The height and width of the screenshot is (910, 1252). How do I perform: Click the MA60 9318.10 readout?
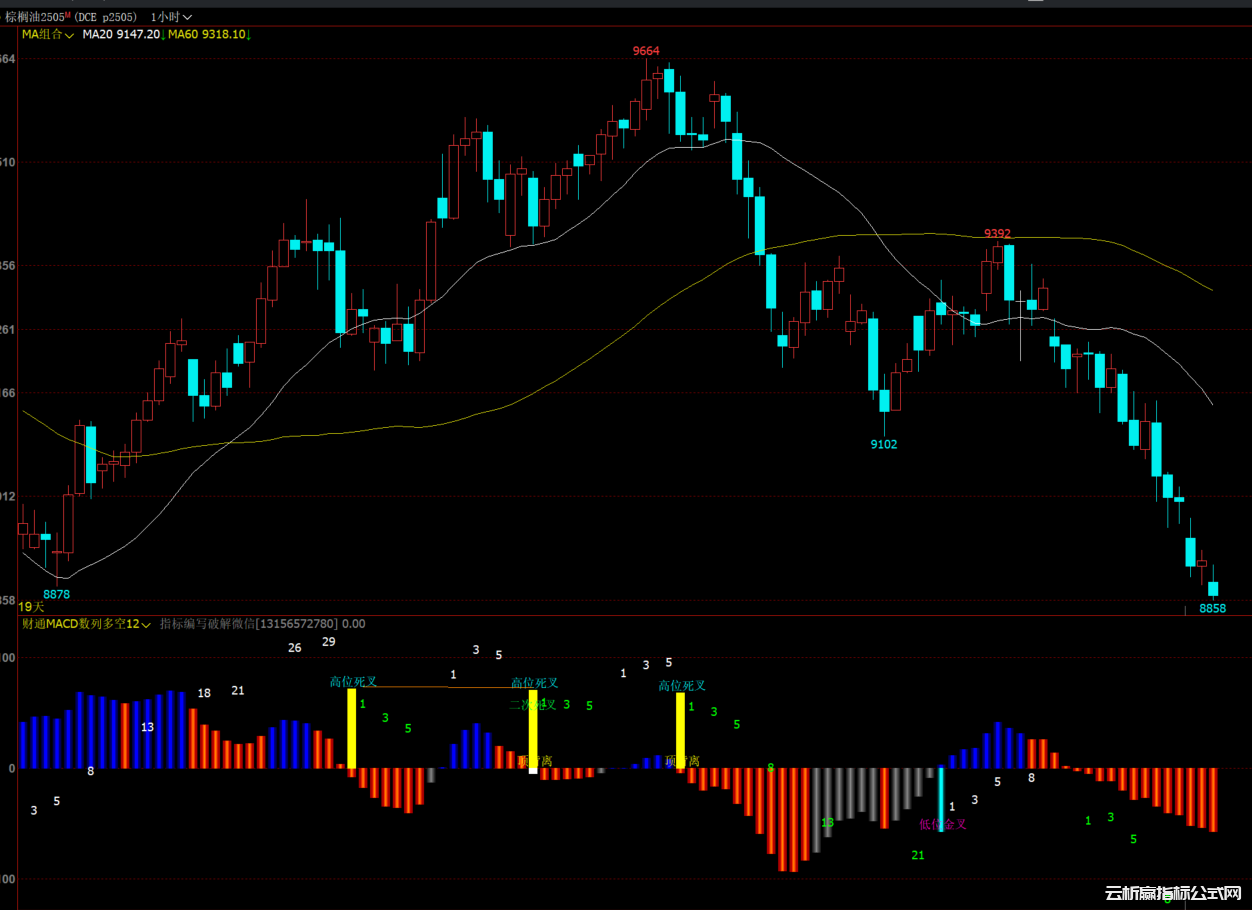[207, 34]
